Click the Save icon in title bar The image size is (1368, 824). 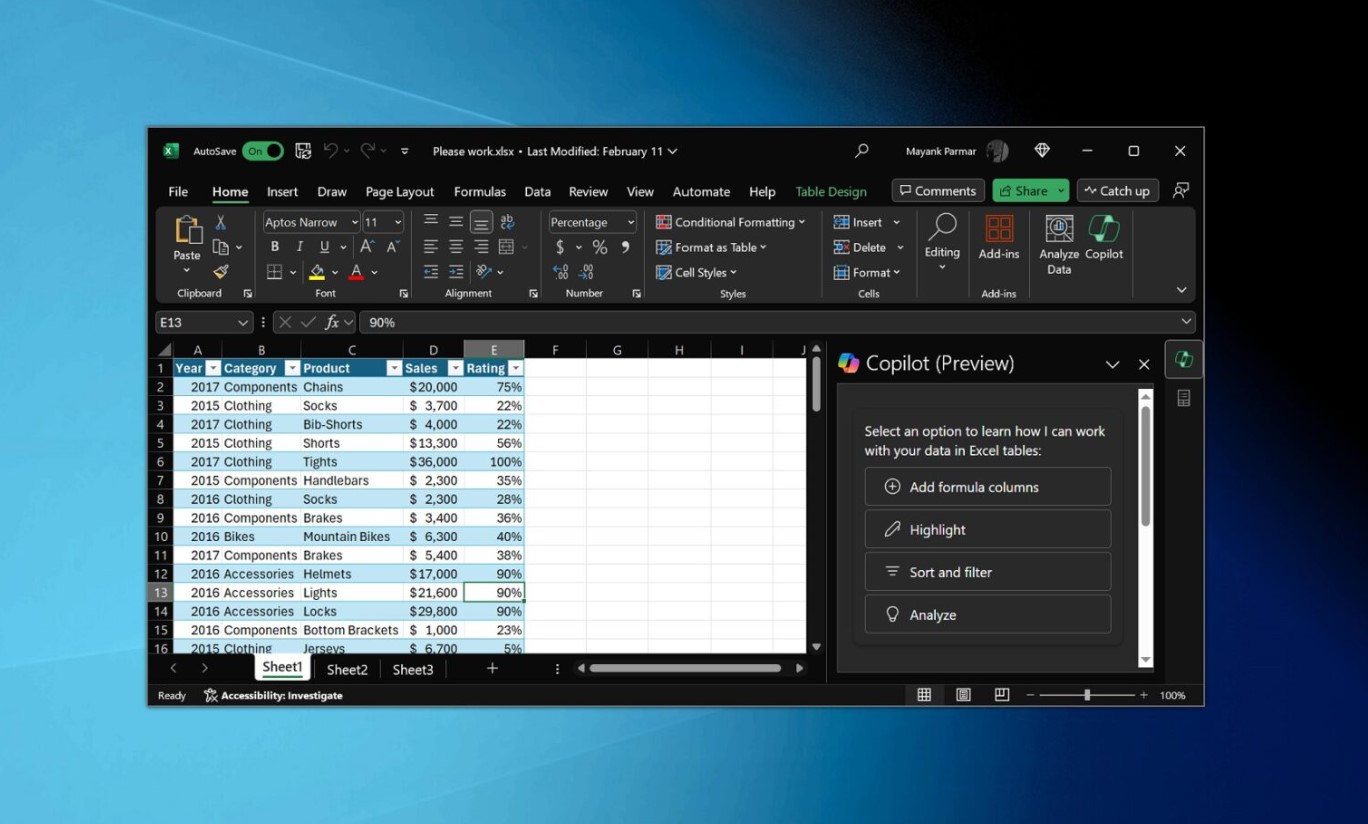pos(303,151)
